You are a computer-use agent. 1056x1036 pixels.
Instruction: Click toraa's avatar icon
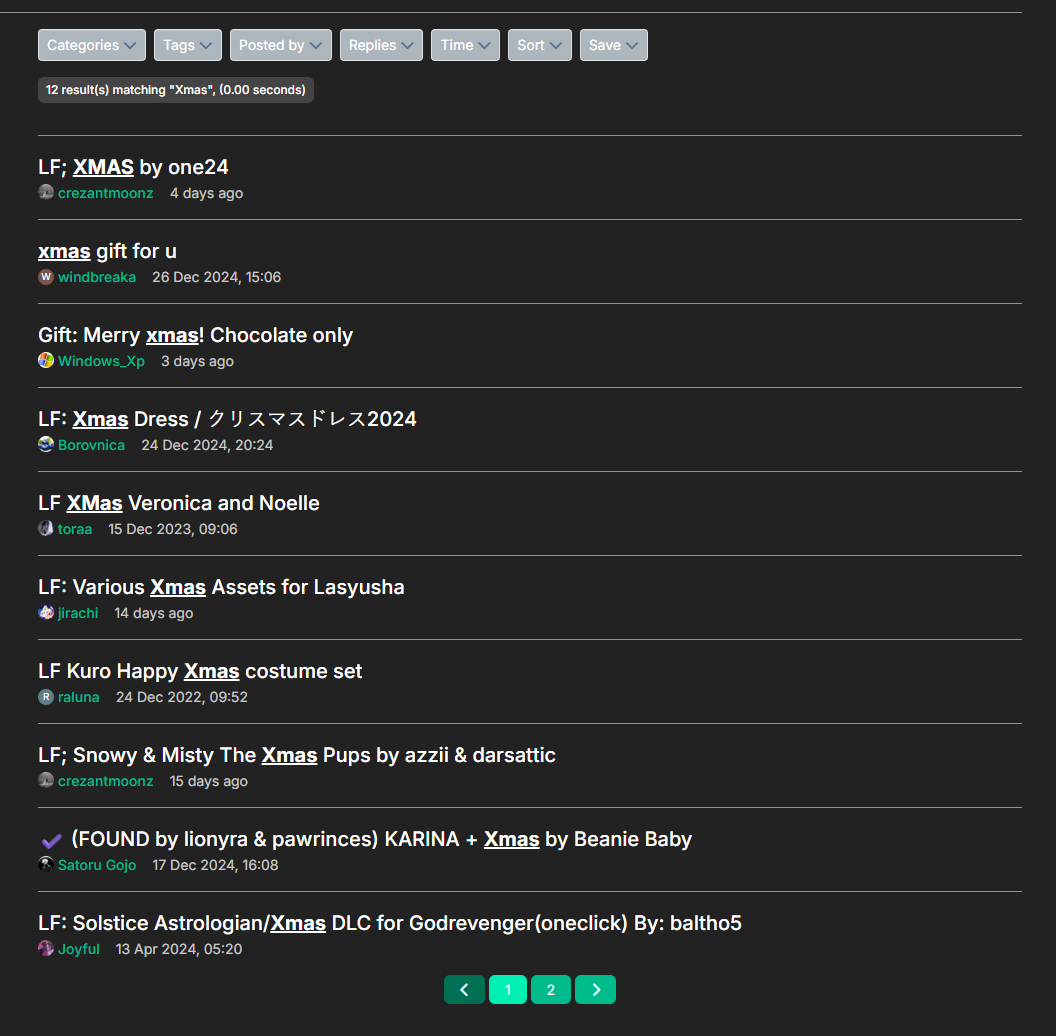[x=46, y=529]
